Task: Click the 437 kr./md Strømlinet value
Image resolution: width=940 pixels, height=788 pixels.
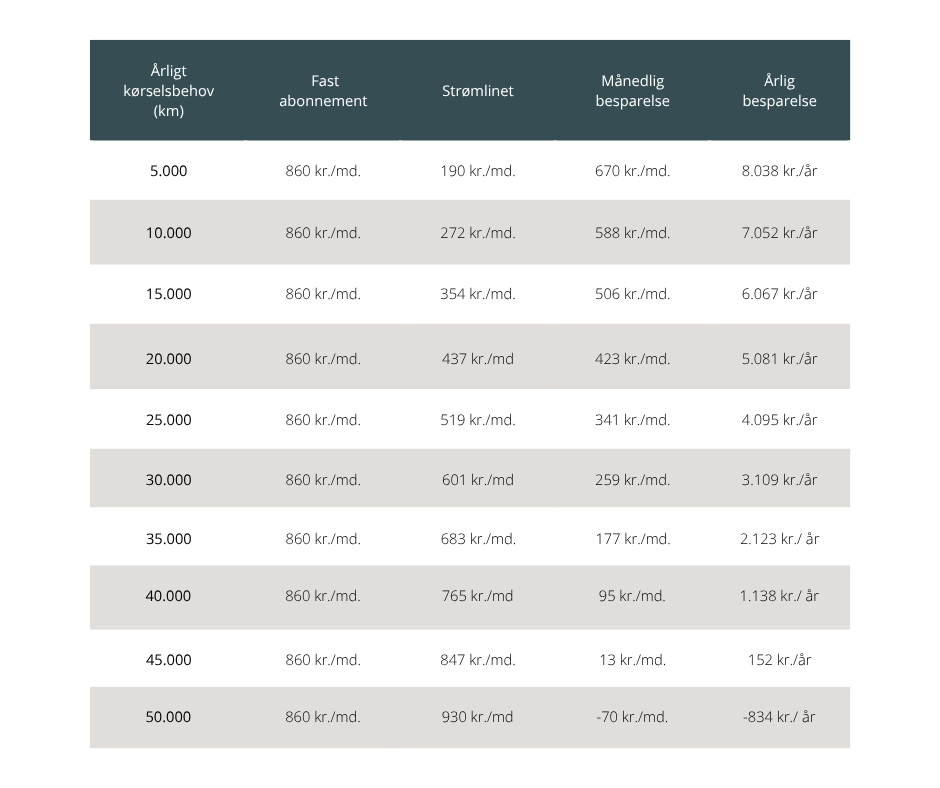Action: point(478,359)
